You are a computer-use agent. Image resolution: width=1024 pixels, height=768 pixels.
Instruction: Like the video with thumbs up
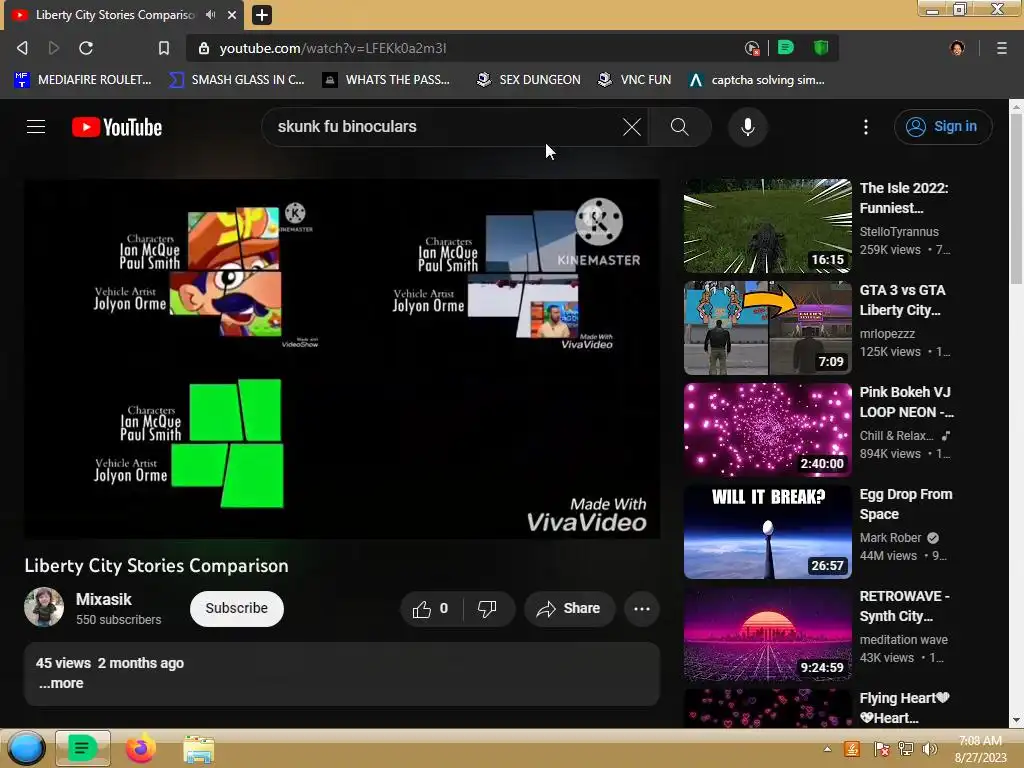431,609
